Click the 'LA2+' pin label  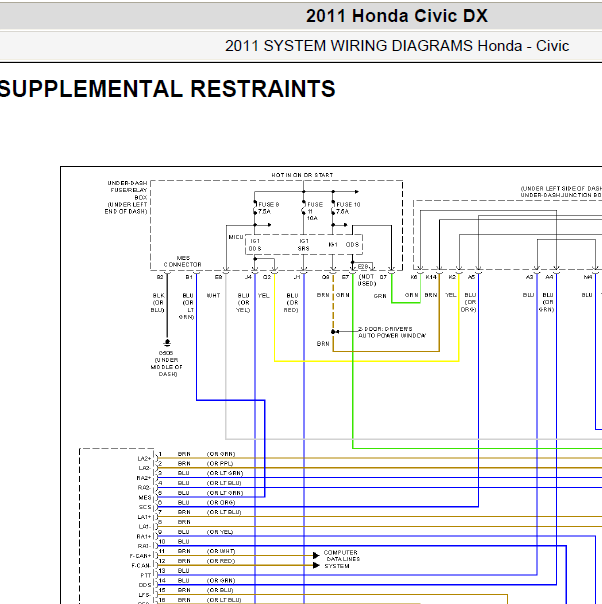point(144,458)
